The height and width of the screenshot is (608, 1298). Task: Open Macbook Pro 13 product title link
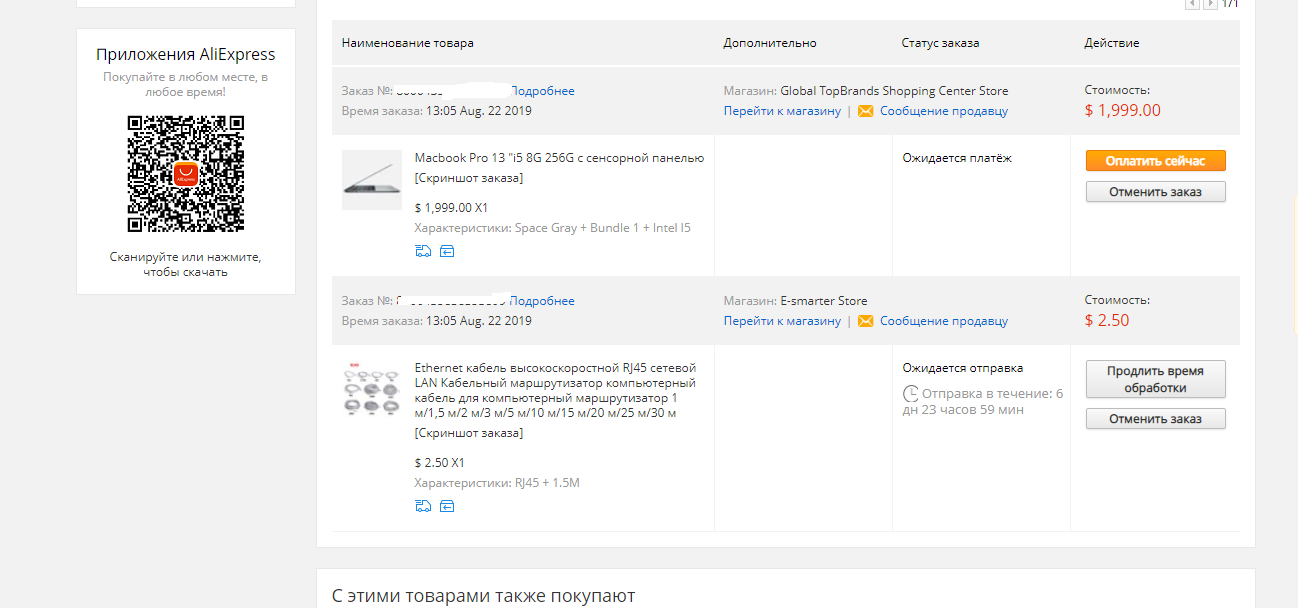pyautogui.click(x=559, y=158)
